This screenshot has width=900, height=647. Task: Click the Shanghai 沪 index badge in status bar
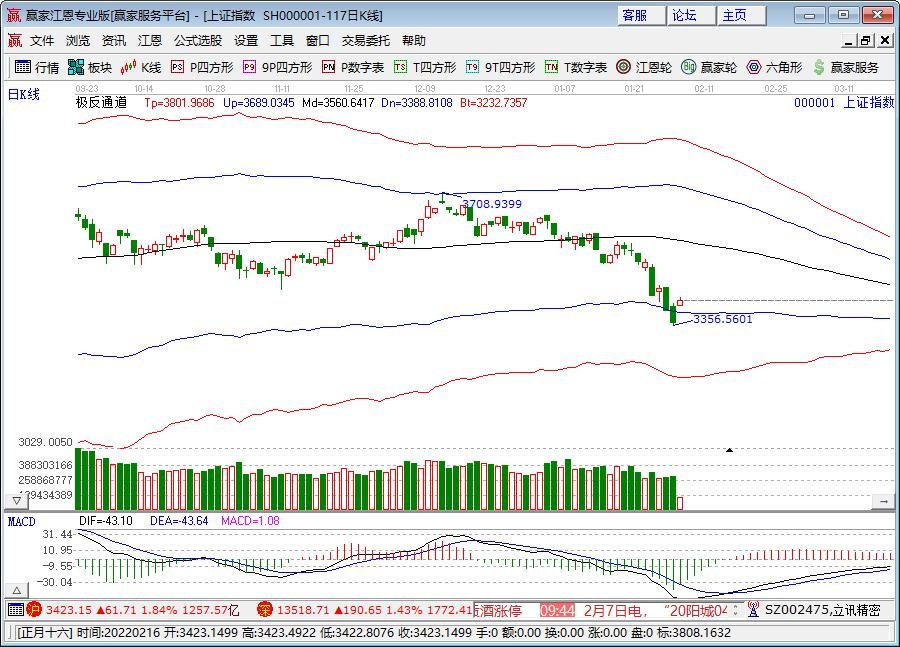pos(34,609)
